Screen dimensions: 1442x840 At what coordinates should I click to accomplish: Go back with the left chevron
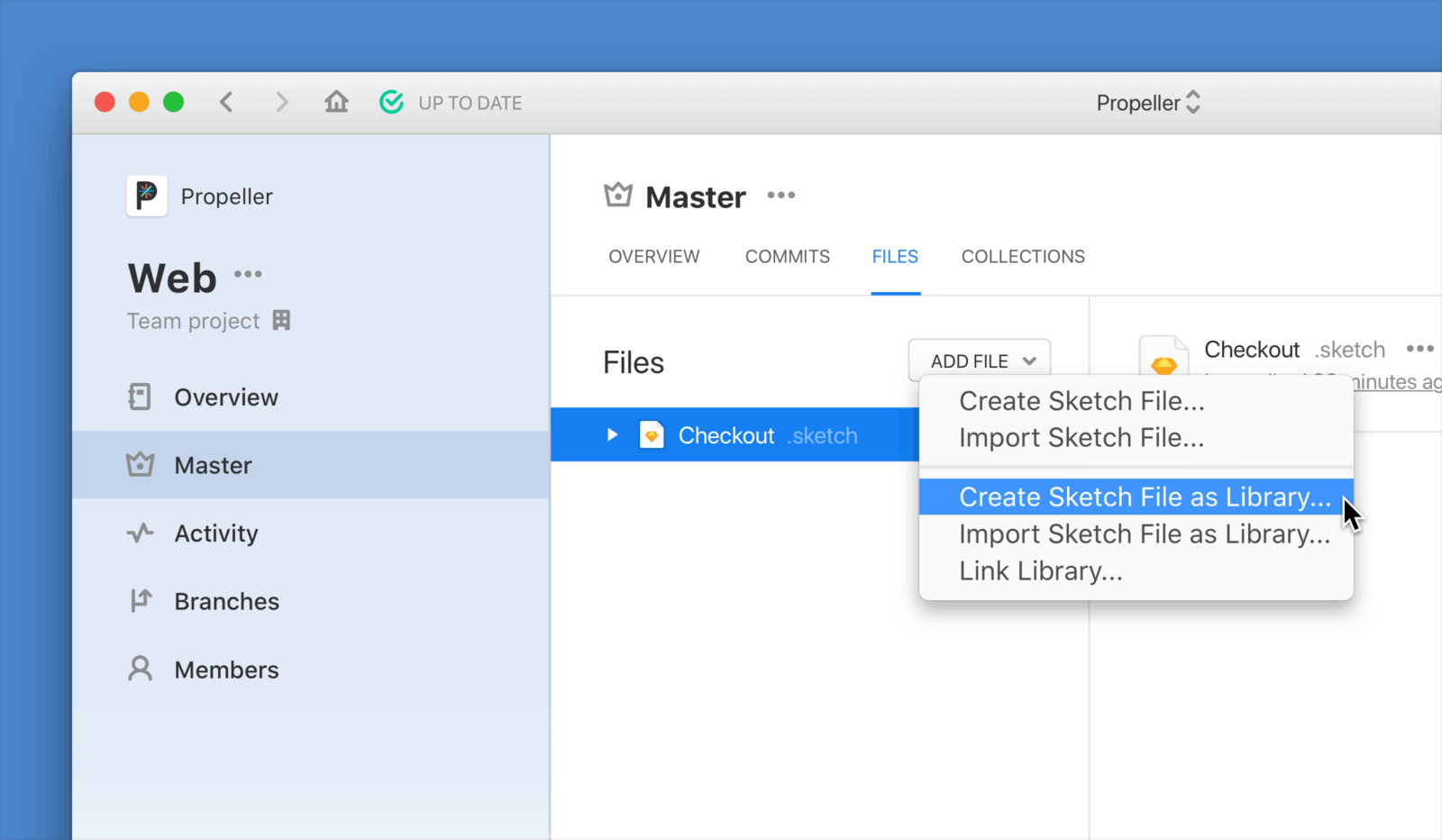226,102
